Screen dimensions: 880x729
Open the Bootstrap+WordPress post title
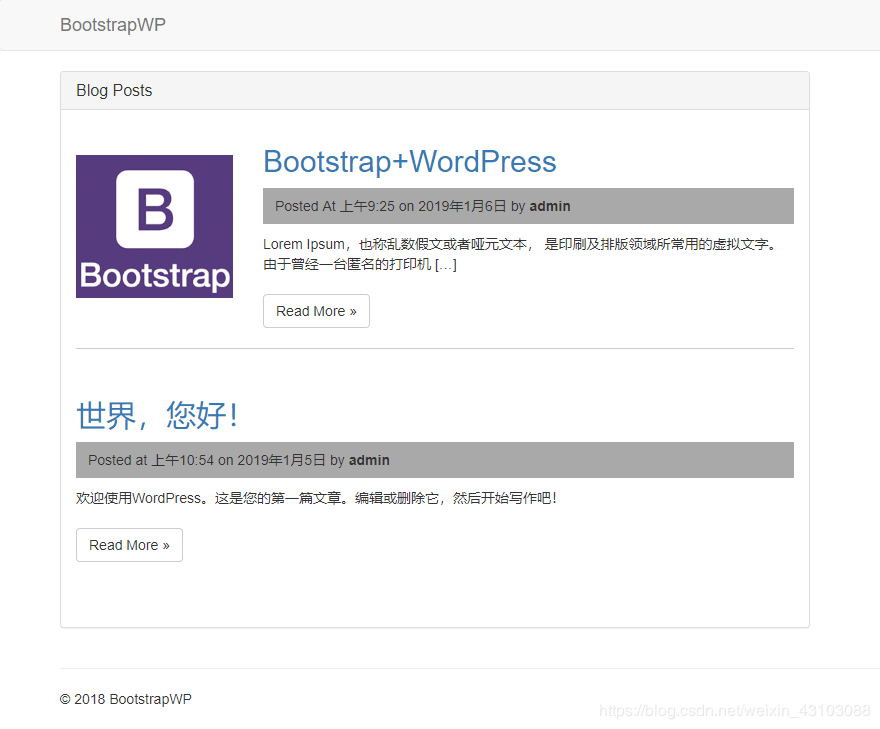coord(410,162)
